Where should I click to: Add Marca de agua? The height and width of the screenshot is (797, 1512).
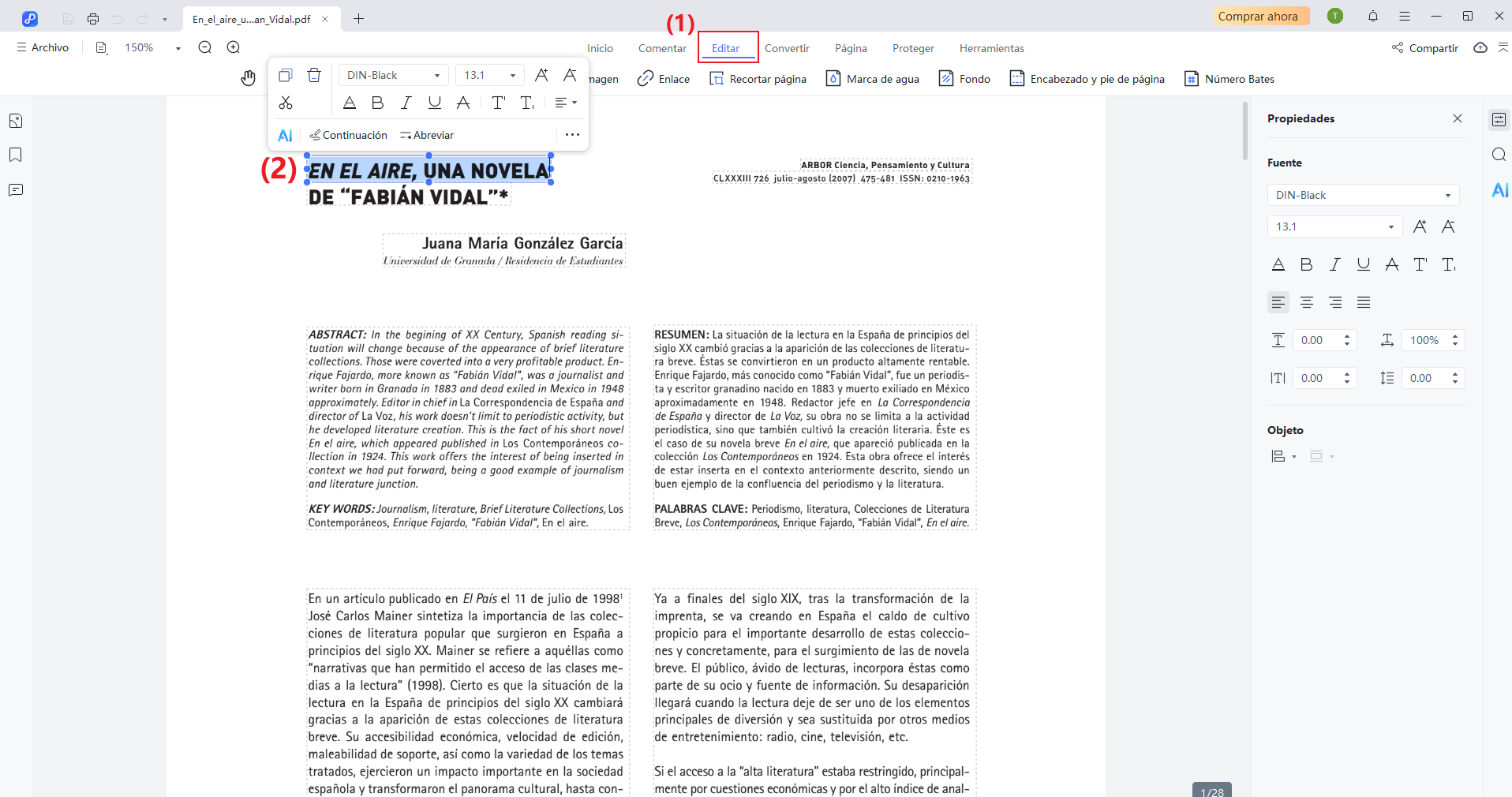pyautogui.click(x=873, y=79)
